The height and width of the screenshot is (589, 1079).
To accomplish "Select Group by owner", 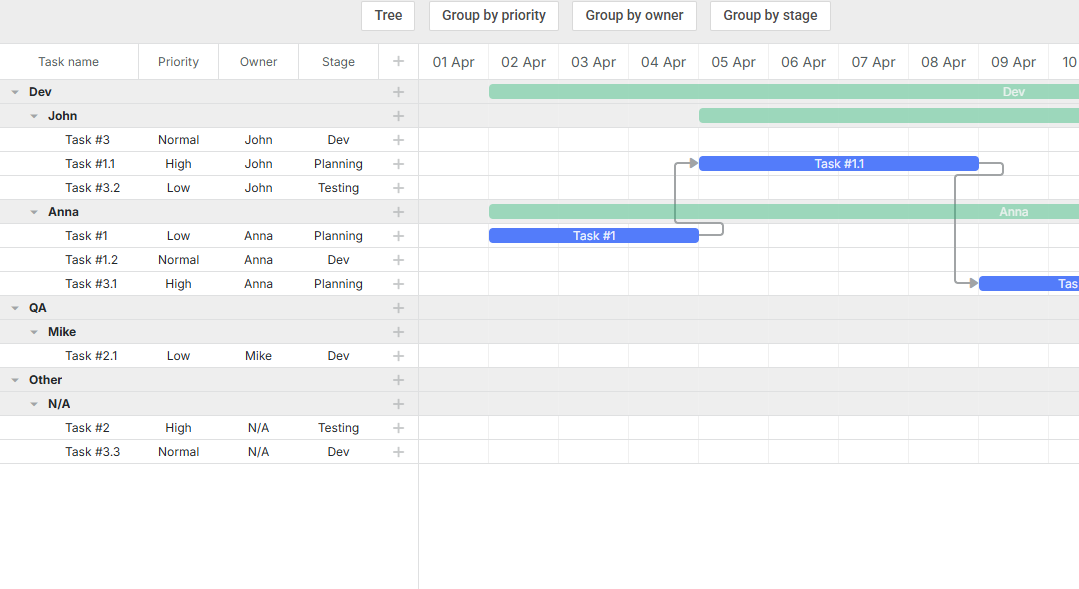I will [x=634, y=16].
